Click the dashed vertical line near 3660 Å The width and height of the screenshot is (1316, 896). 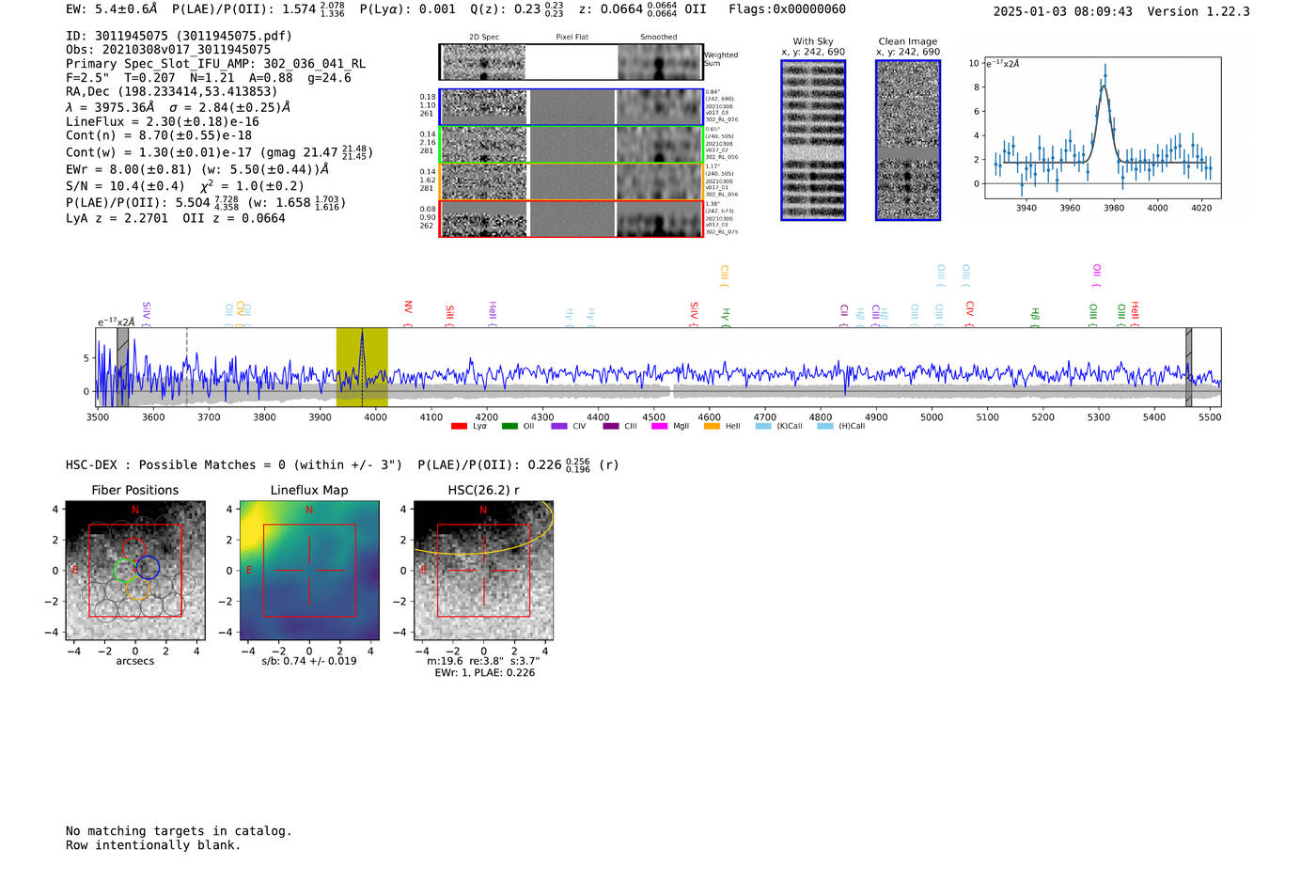[x=186, y=367]
